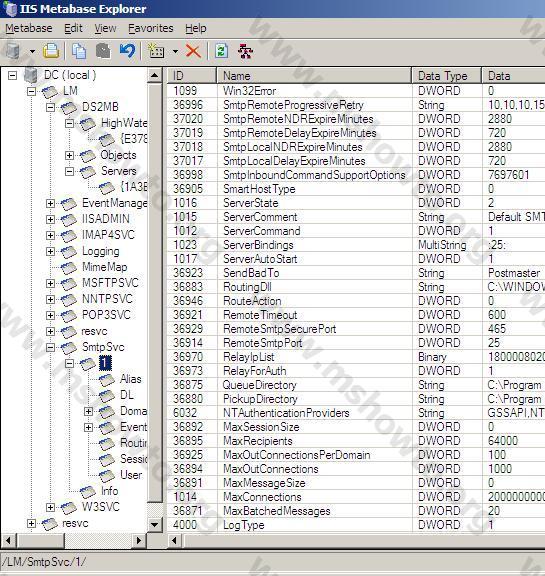
Task: Click the /LM/SmtpSvc/1/ path bar
Action: [x=272, y=562]
